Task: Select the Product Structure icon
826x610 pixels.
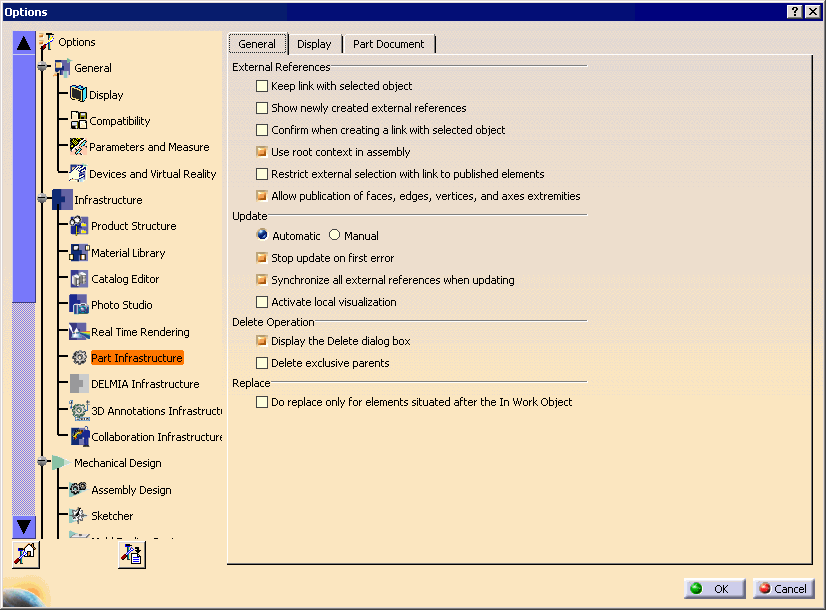Action: tap(78, 225)
